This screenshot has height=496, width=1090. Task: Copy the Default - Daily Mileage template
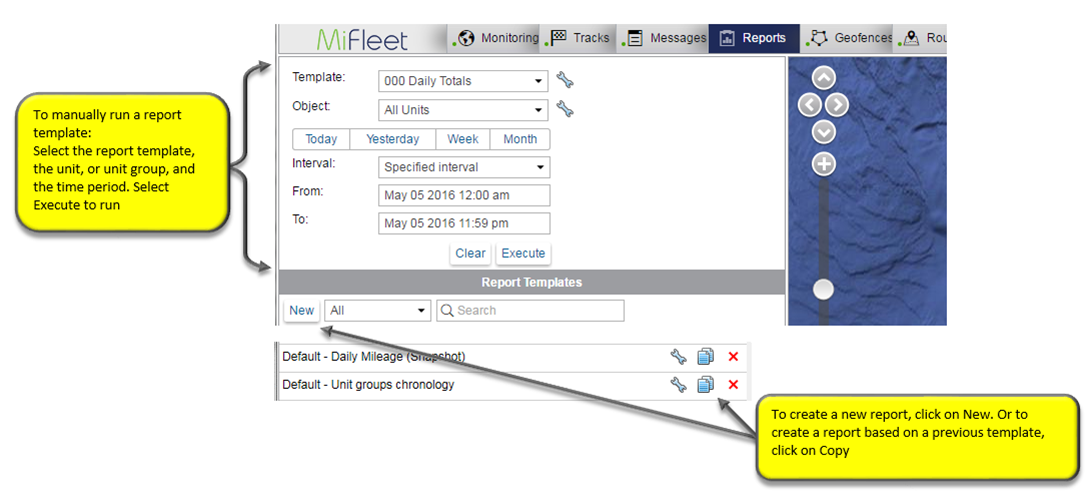(x=706, y=357)
